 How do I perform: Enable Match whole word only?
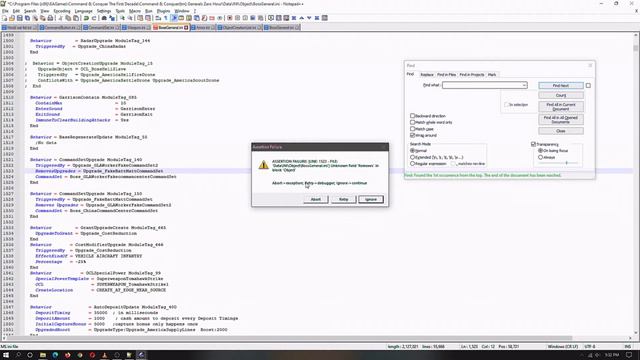[412, 122]
